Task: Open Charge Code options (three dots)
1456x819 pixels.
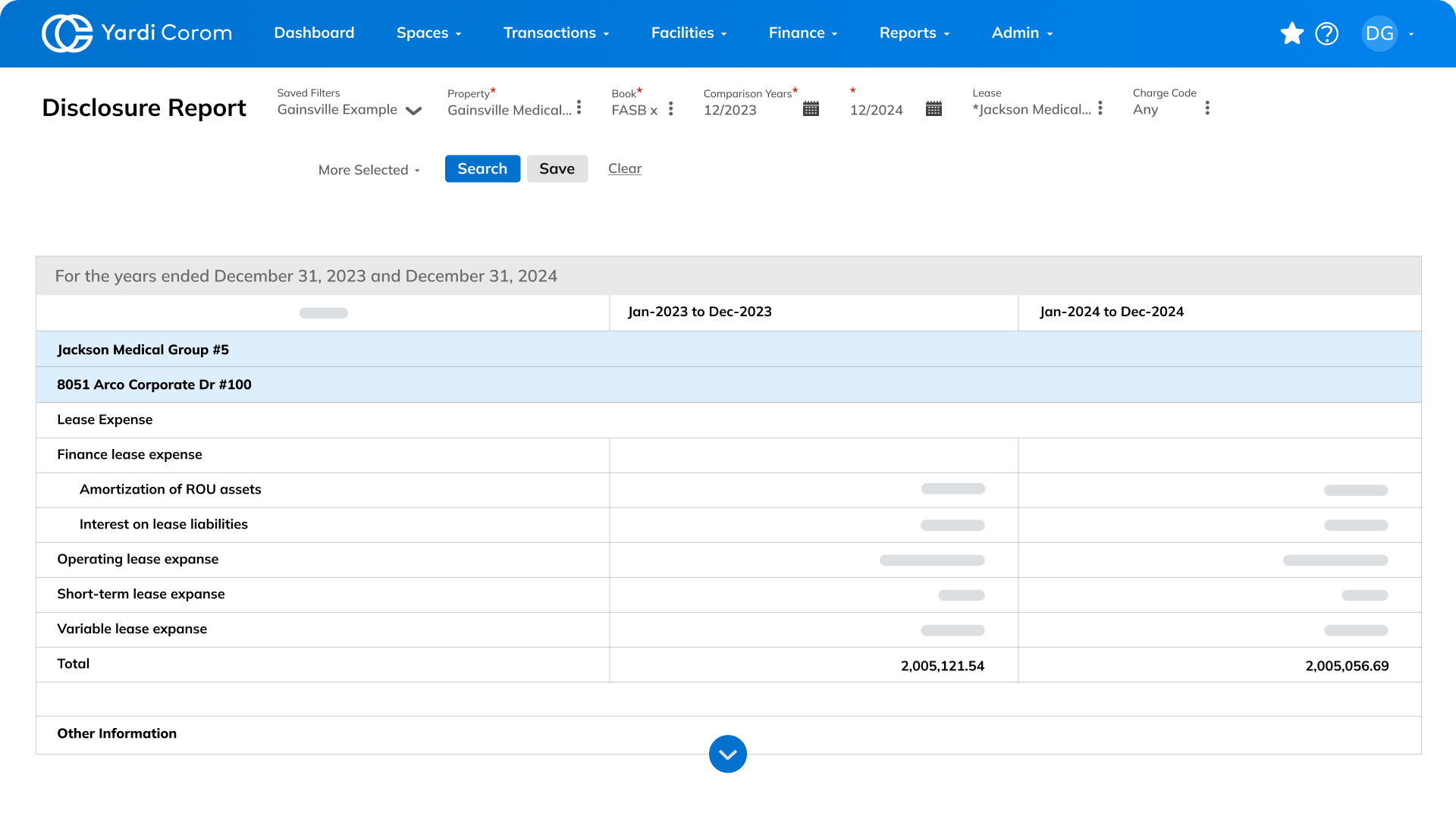Action: click(x=1207, y=108)
